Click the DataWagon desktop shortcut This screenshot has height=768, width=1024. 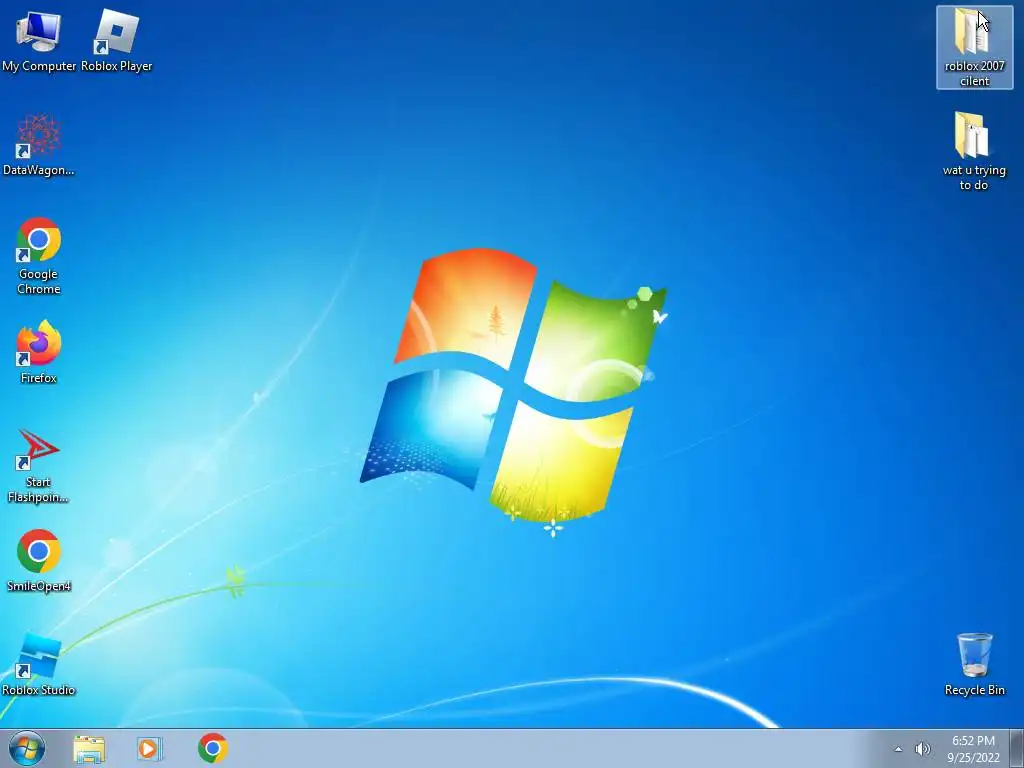coord(39,145)
